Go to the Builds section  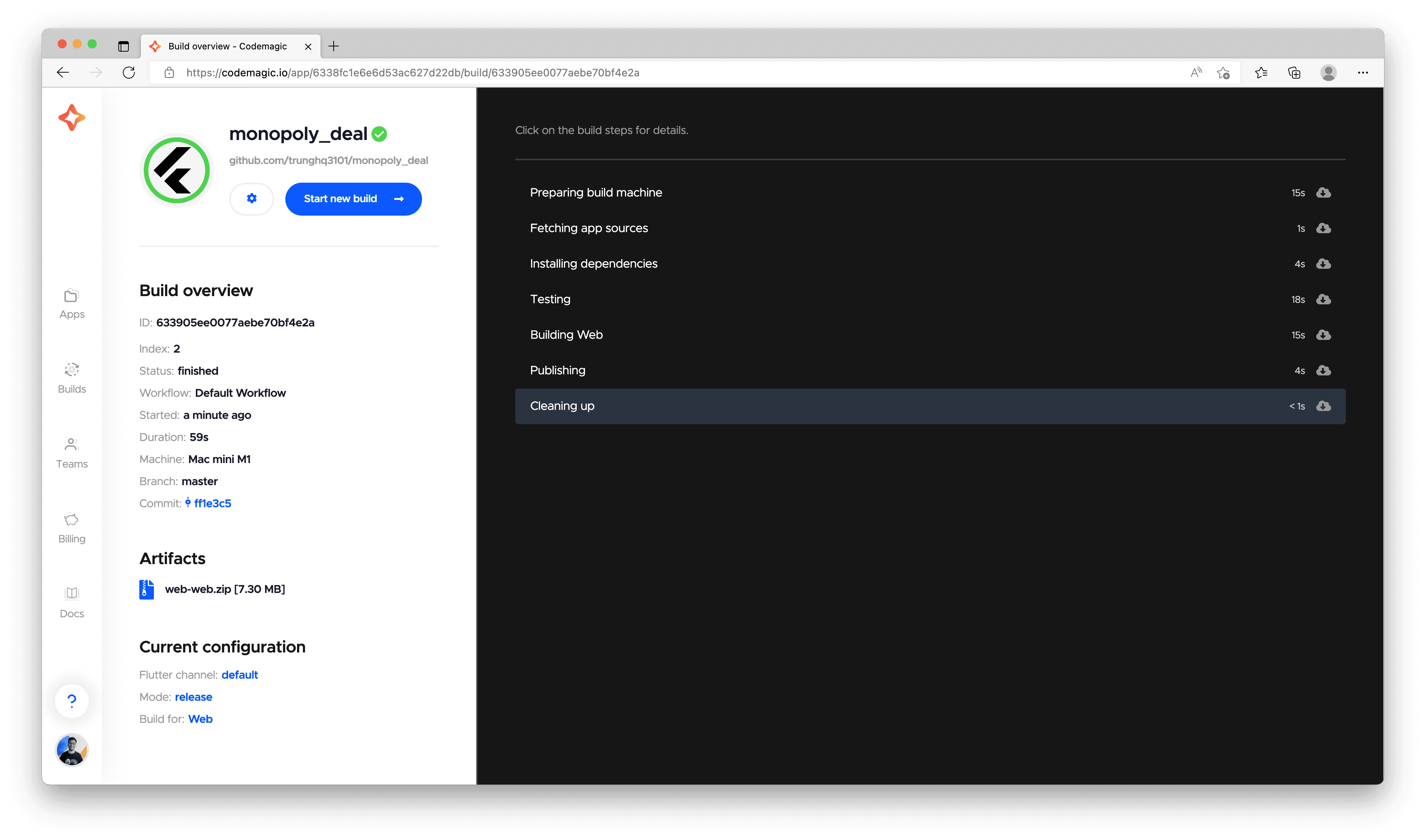pos(72,379)
